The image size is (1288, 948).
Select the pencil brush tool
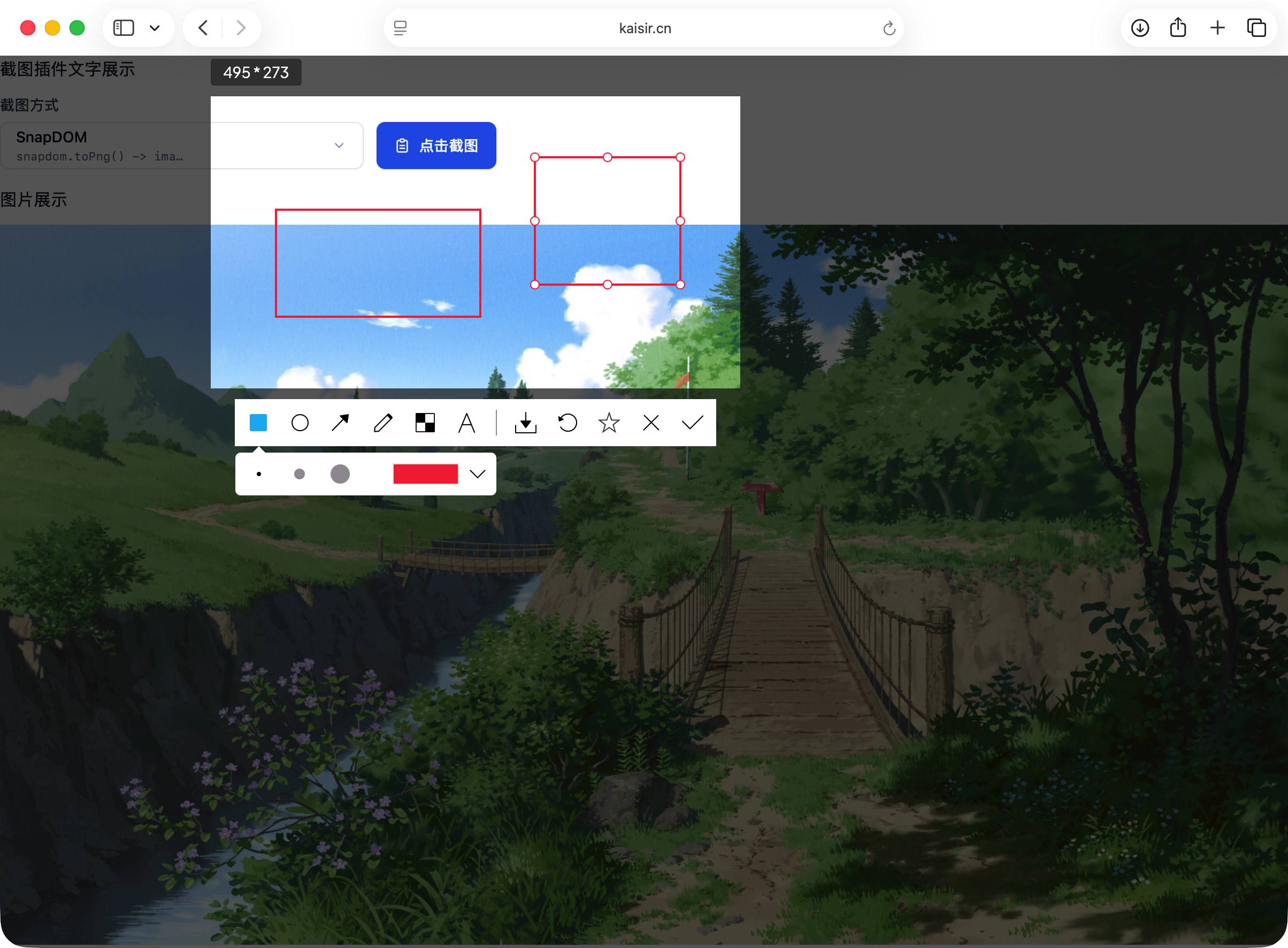pyautogui.click(x=382, y=423)
